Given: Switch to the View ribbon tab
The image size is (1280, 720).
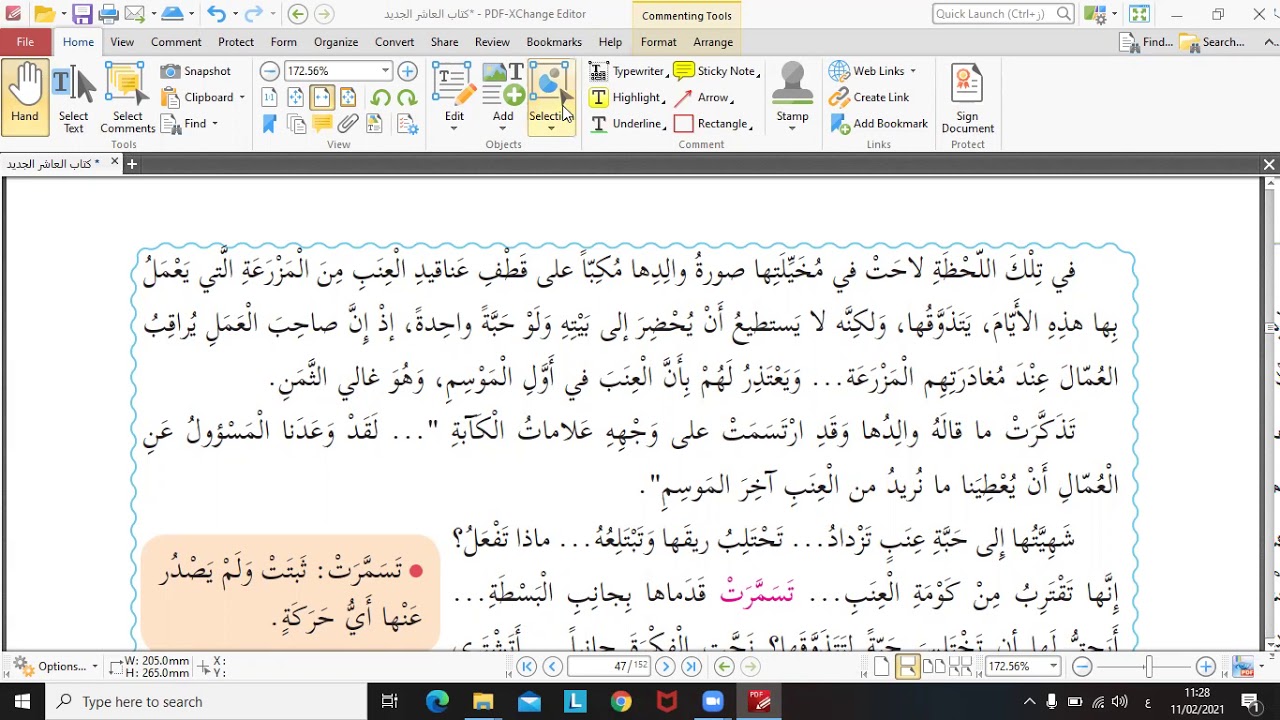Looking at the screenshot, I should pos(122,42).
